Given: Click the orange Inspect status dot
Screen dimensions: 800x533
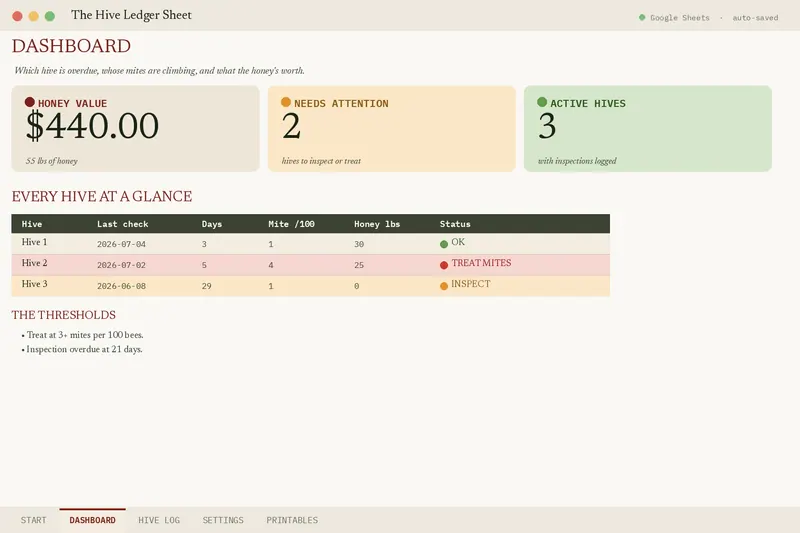Looking at the screenshot, I should [x=444, y=286].
